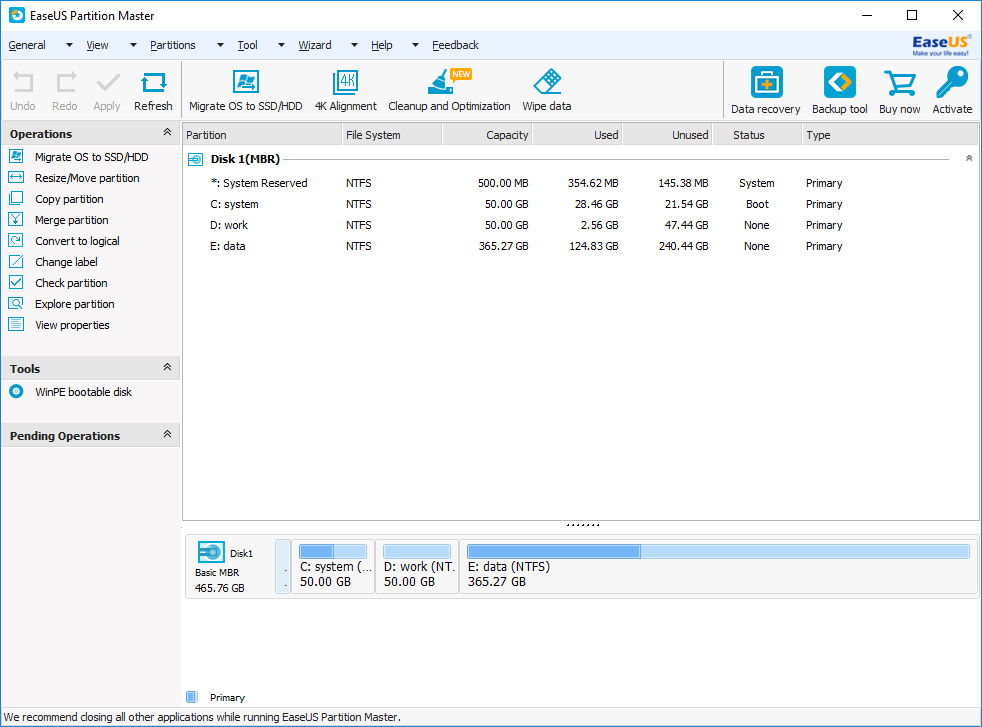Open the General menu dropdown arrow
This screenshot has width=982, height=727.
[x=69, y=45]
